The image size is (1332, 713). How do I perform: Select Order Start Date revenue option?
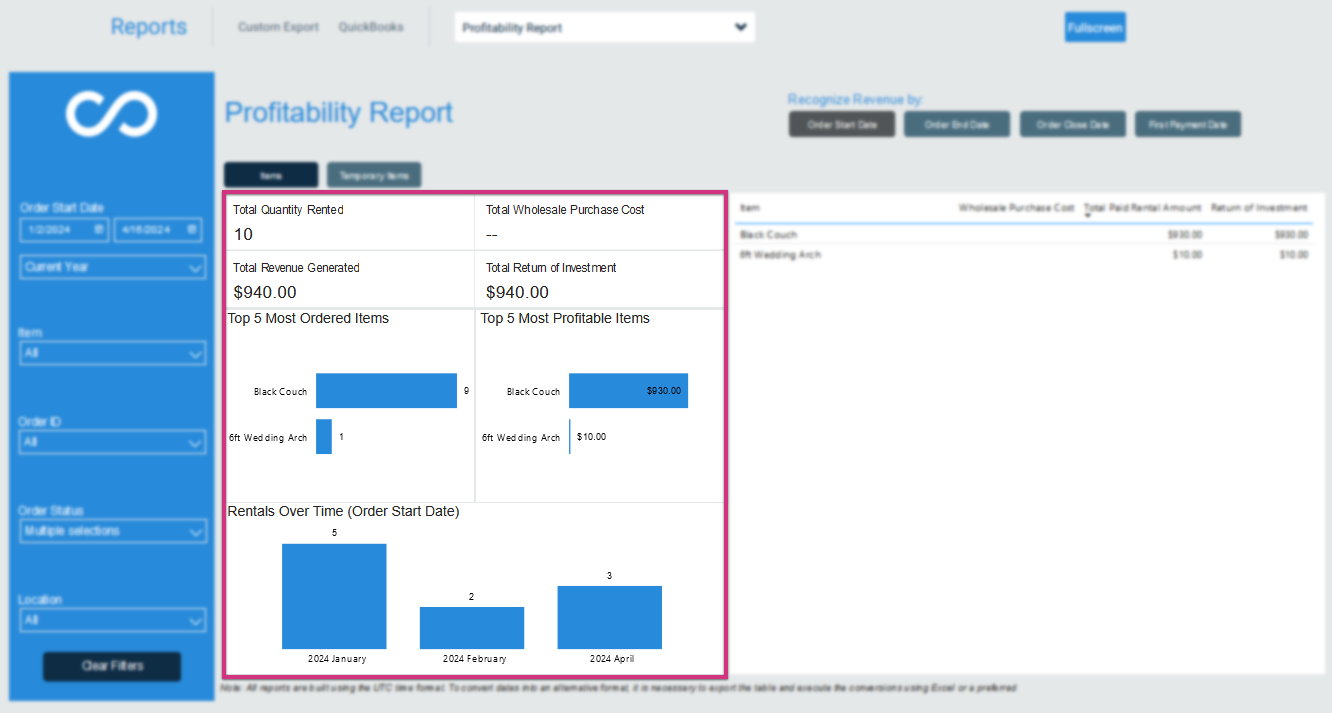(842, 125)
